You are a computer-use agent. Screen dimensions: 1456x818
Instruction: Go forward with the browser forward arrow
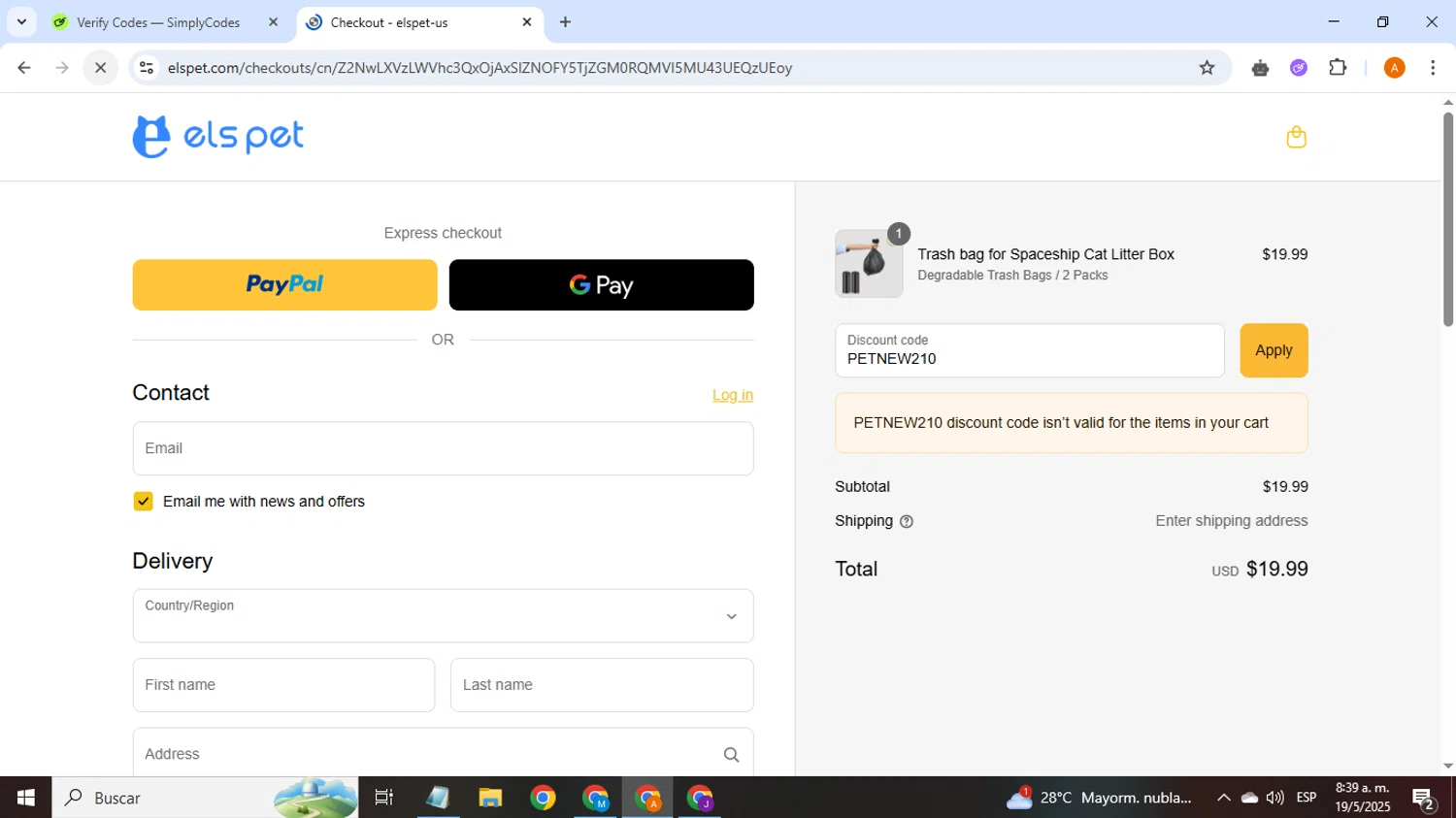62,68
